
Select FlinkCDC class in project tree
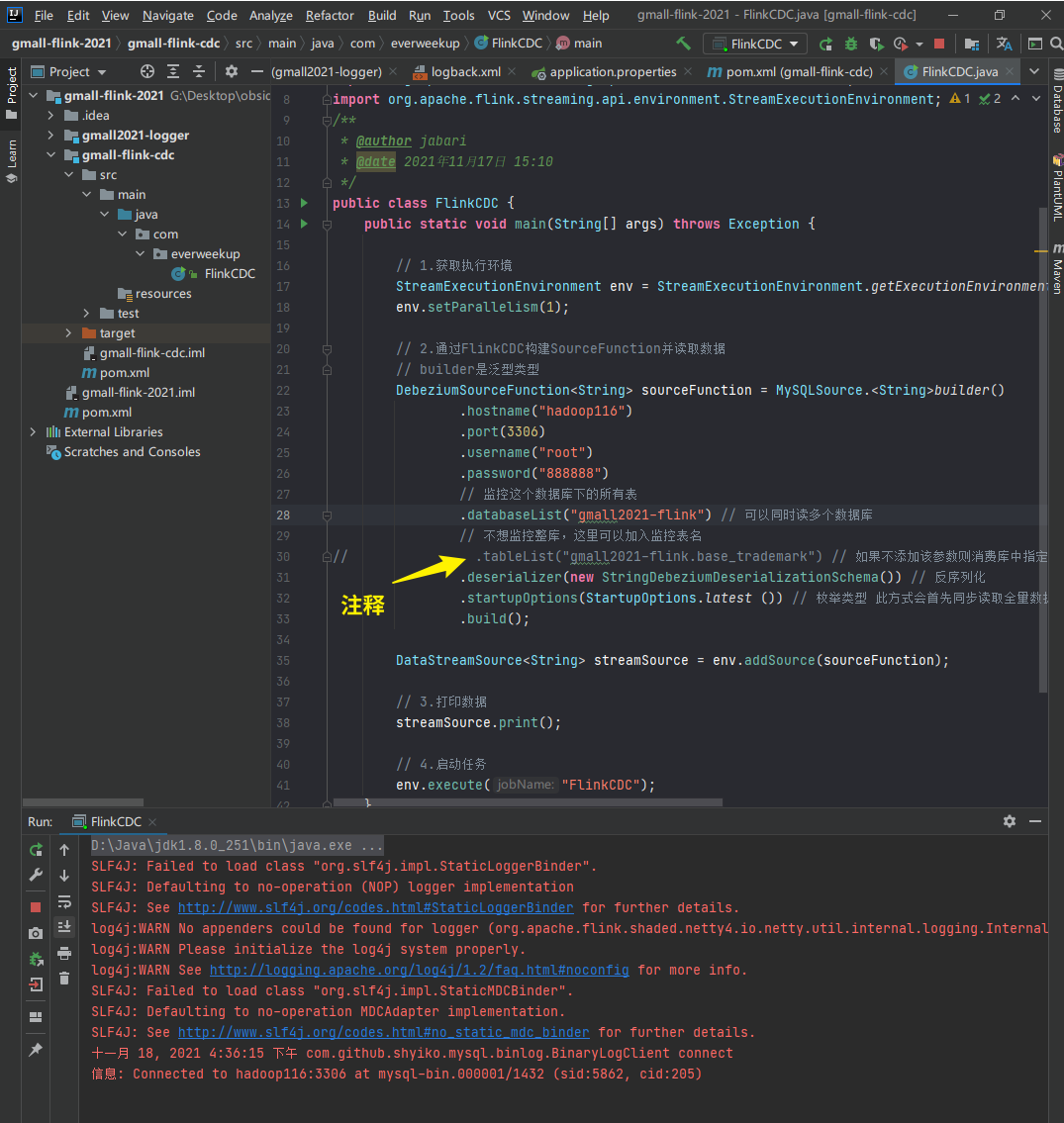(230, 274)
